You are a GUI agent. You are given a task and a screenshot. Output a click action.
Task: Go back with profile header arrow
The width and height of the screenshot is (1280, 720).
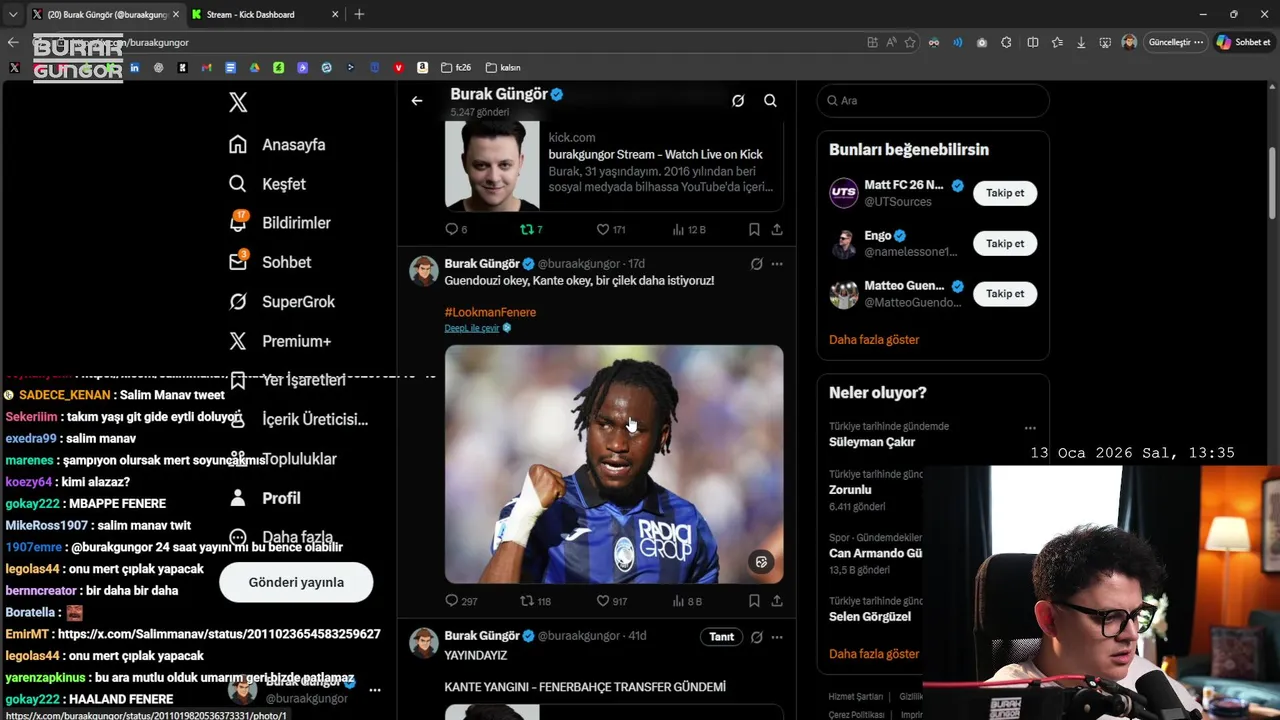[x=417, y=101]
